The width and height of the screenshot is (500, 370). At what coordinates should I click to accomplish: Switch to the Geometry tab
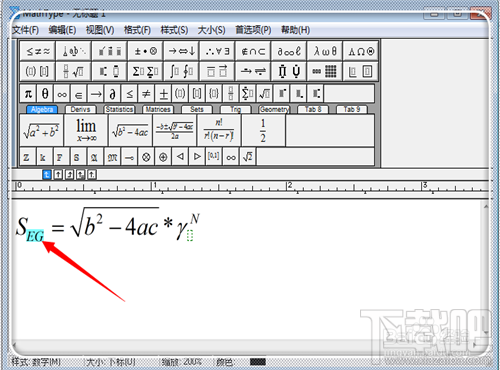click(x=274, y=109)
